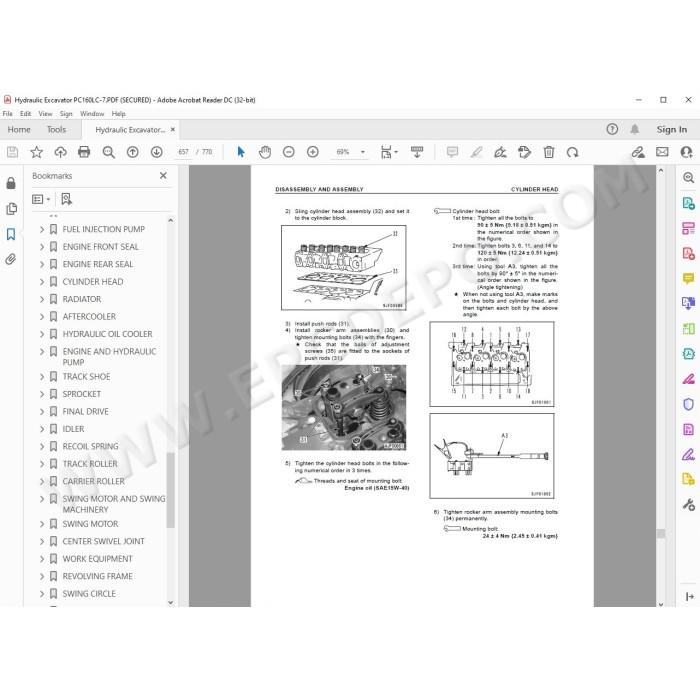
Task: Select the SPROCKET bookmark
Action: pos(82,394)
